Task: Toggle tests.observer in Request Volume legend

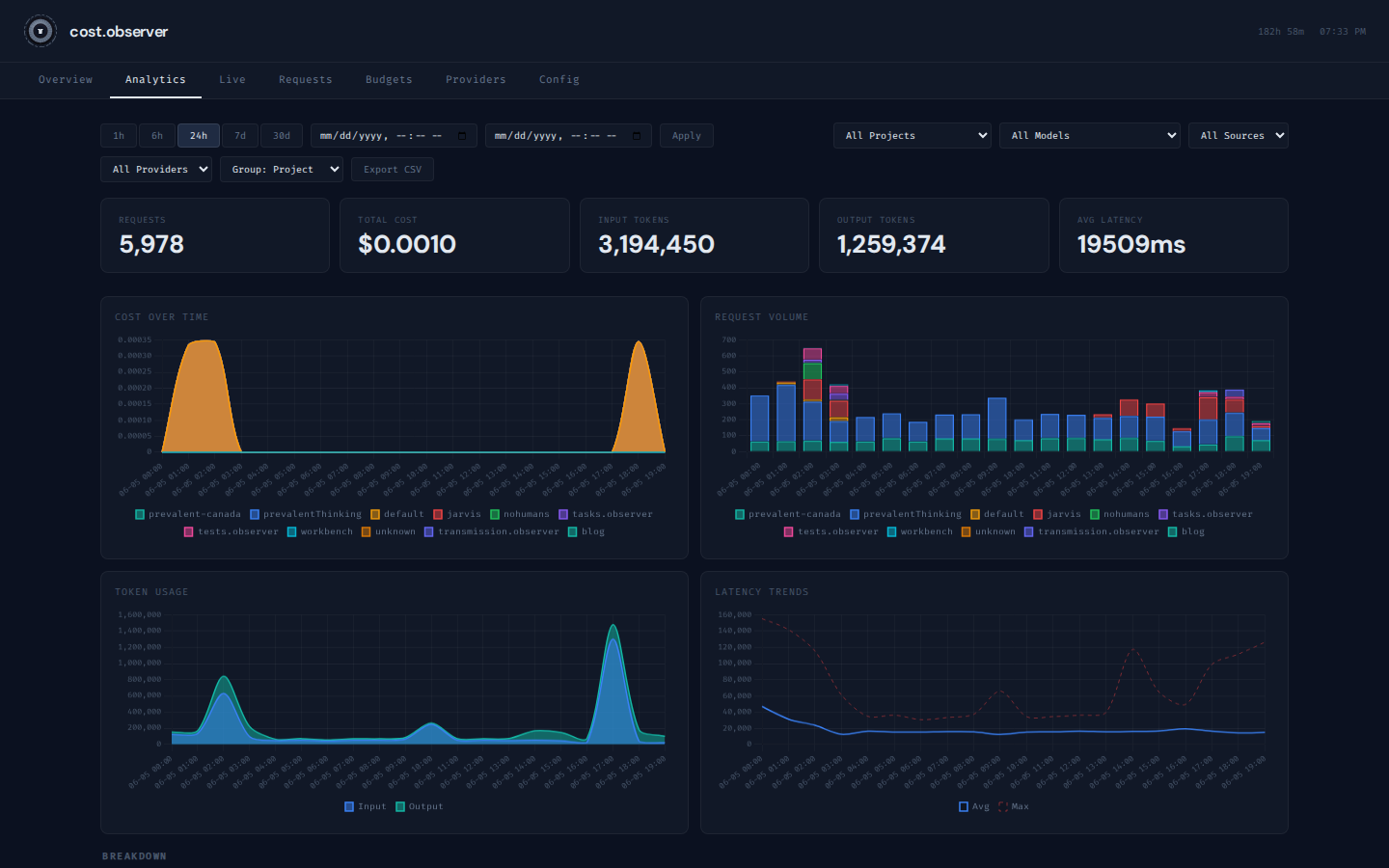Action: [831, 531]
